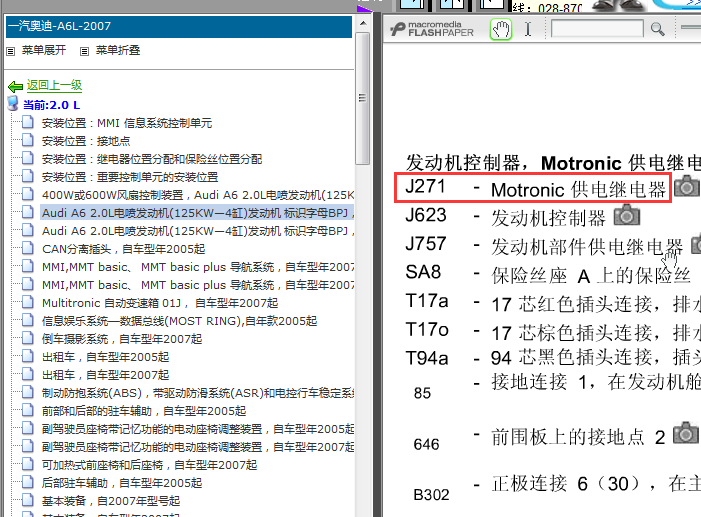Click the 85 接地连接 1 row
This screenshot has width=701, height=517.
coord(557,386)
